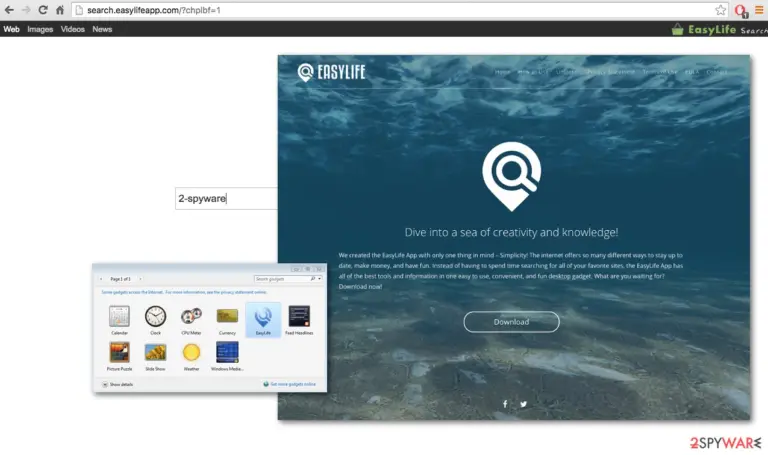Image resolution: width=768 pixels, height=455 pixels.
Task: Open the browser home page icon
Action: [60, 10]
